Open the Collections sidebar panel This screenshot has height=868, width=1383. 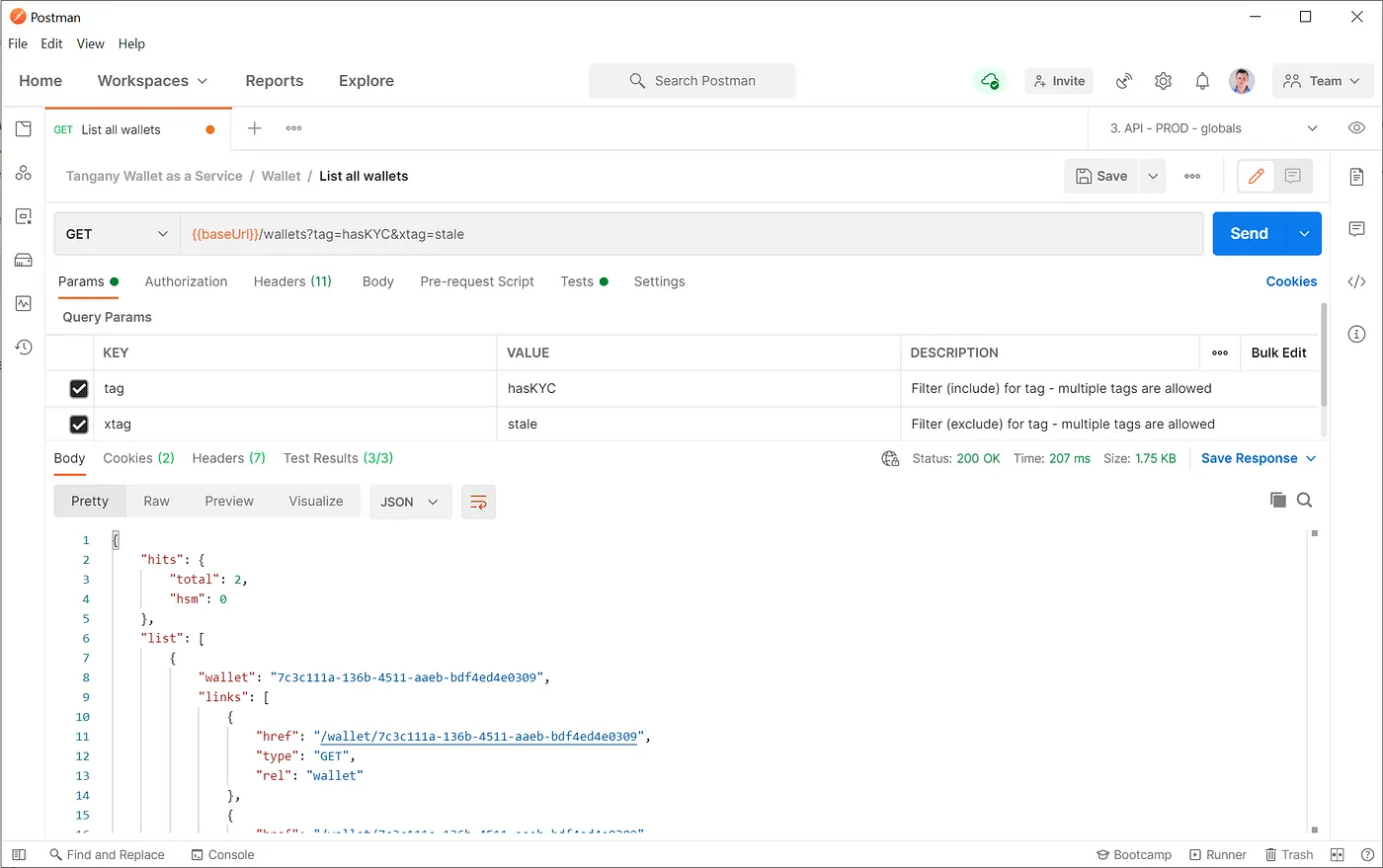click(x=24, y=129)
